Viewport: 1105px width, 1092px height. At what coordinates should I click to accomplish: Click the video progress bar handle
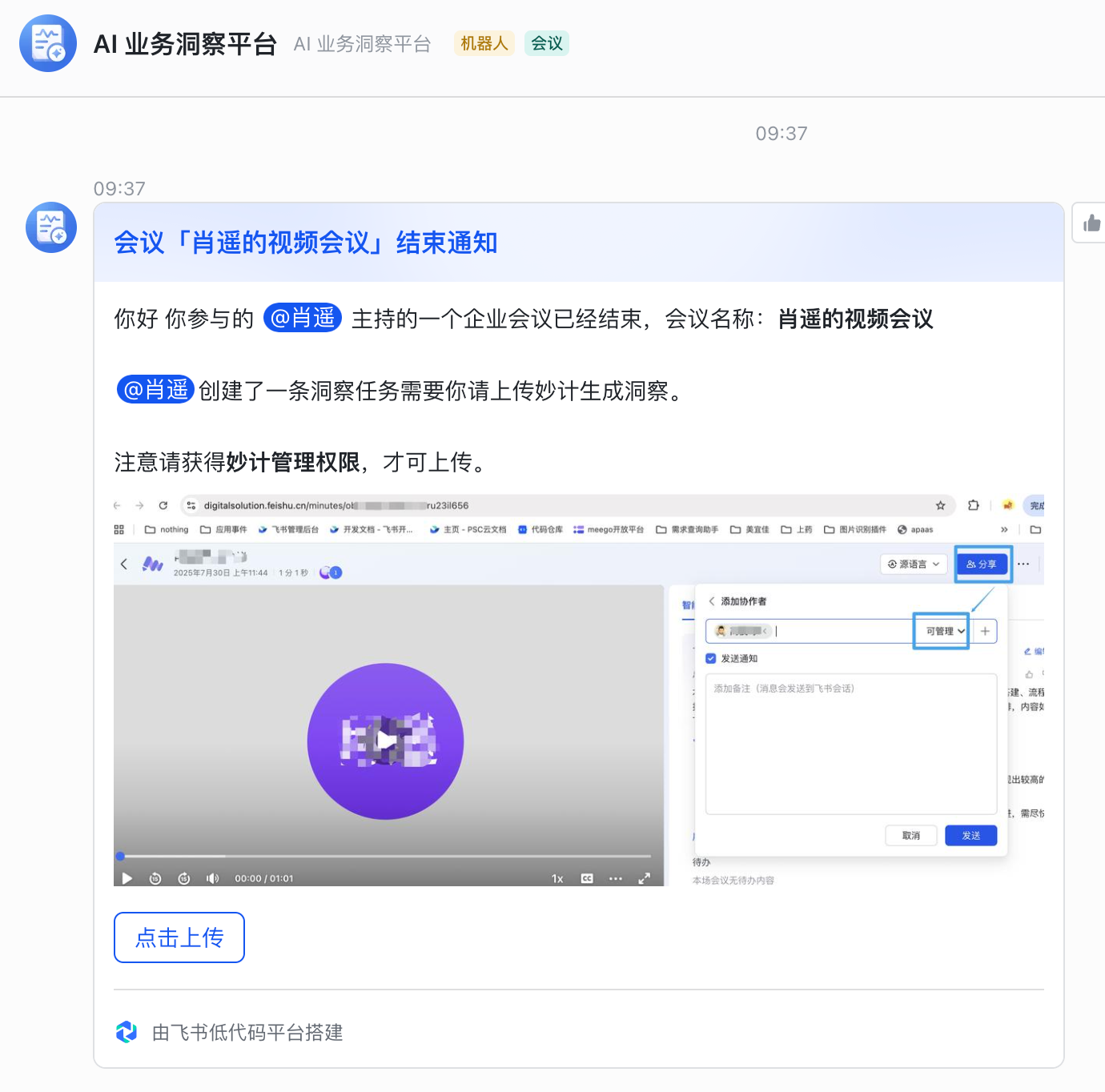pyautogui.click(x=120, y=856)
